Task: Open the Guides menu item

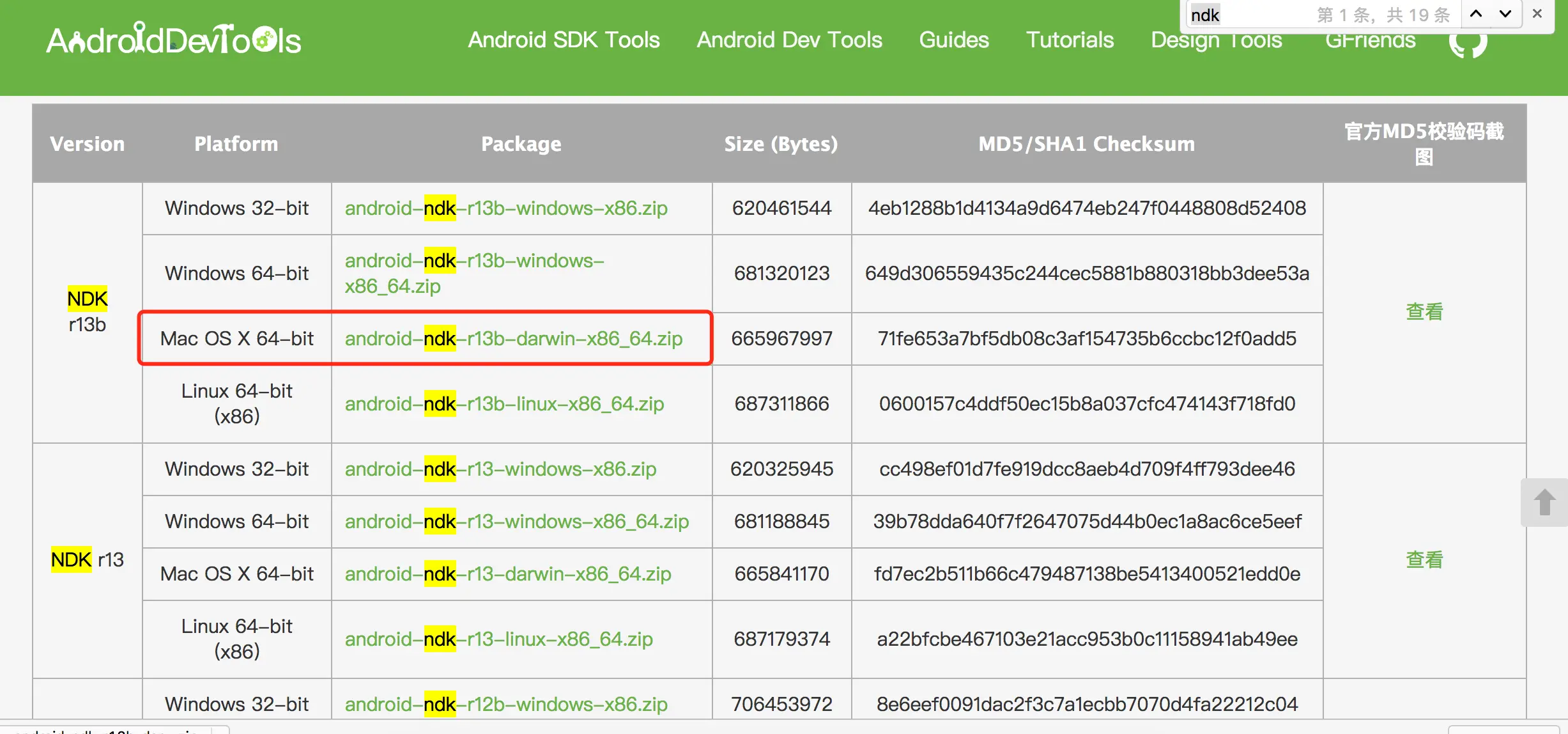Action: pyautogui.click(x=953, y=40)
